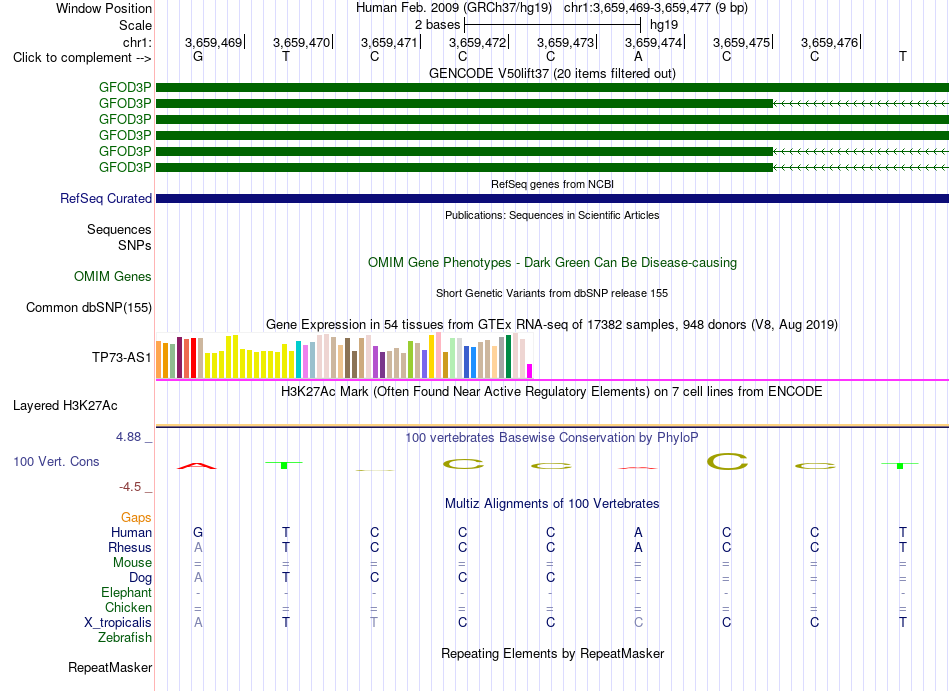Screen dimensions: 950x691
Task: Open 'Short Genetic Variants from dbSNP release 155'
Action: [x=552, y=293]
